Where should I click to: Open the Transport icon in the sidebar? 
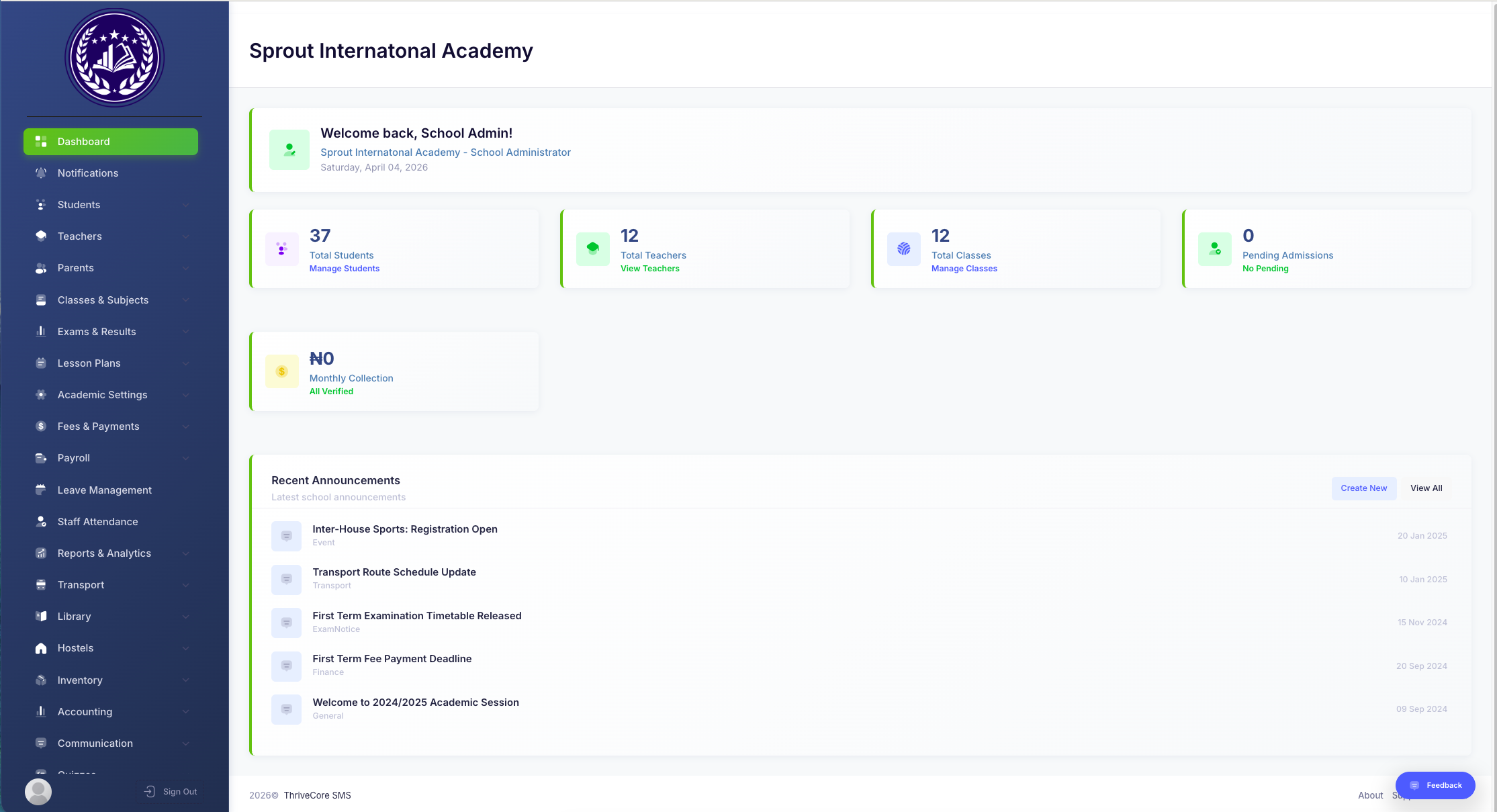tap(41, 584)
